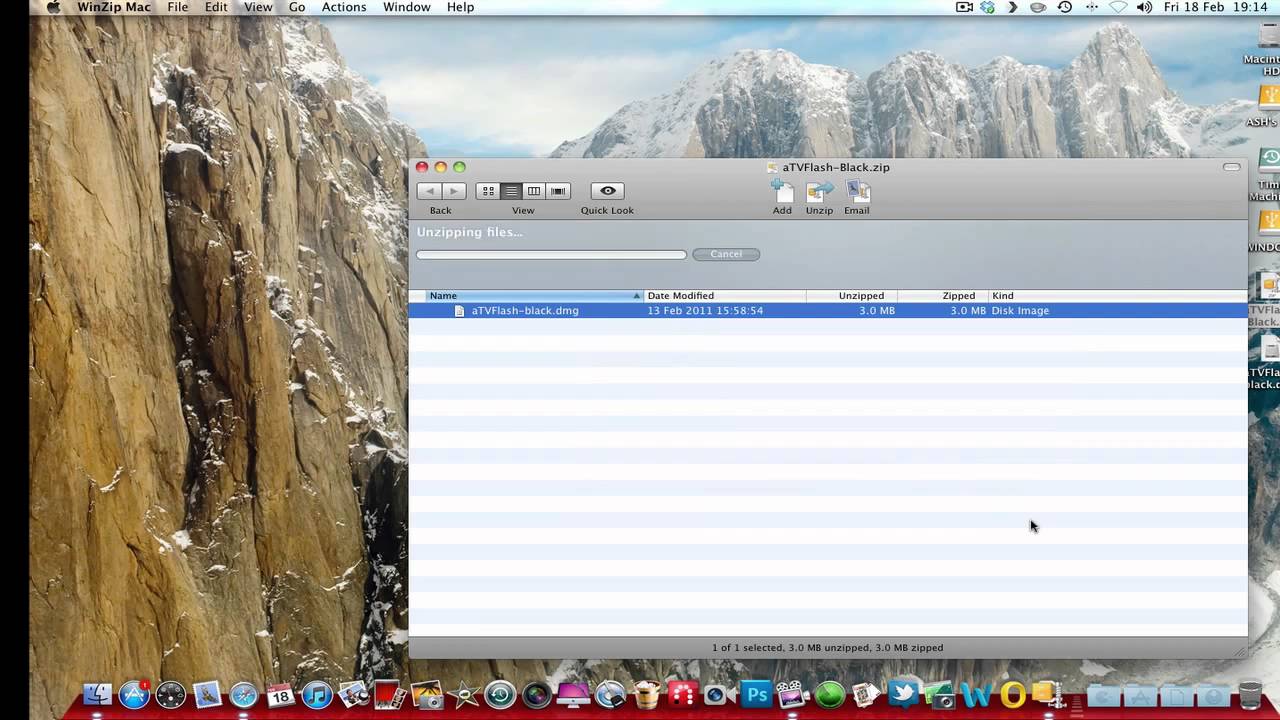The width and height of the screenshot is (1280, 720).
Task: Open Dashboard from the Dock
Action: point(171,695)
